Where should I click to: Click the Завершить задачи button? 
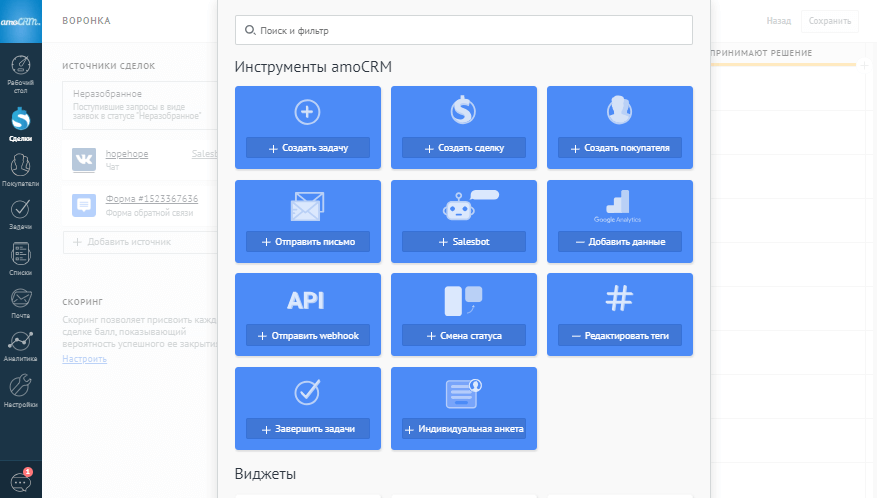pos(308,429)
